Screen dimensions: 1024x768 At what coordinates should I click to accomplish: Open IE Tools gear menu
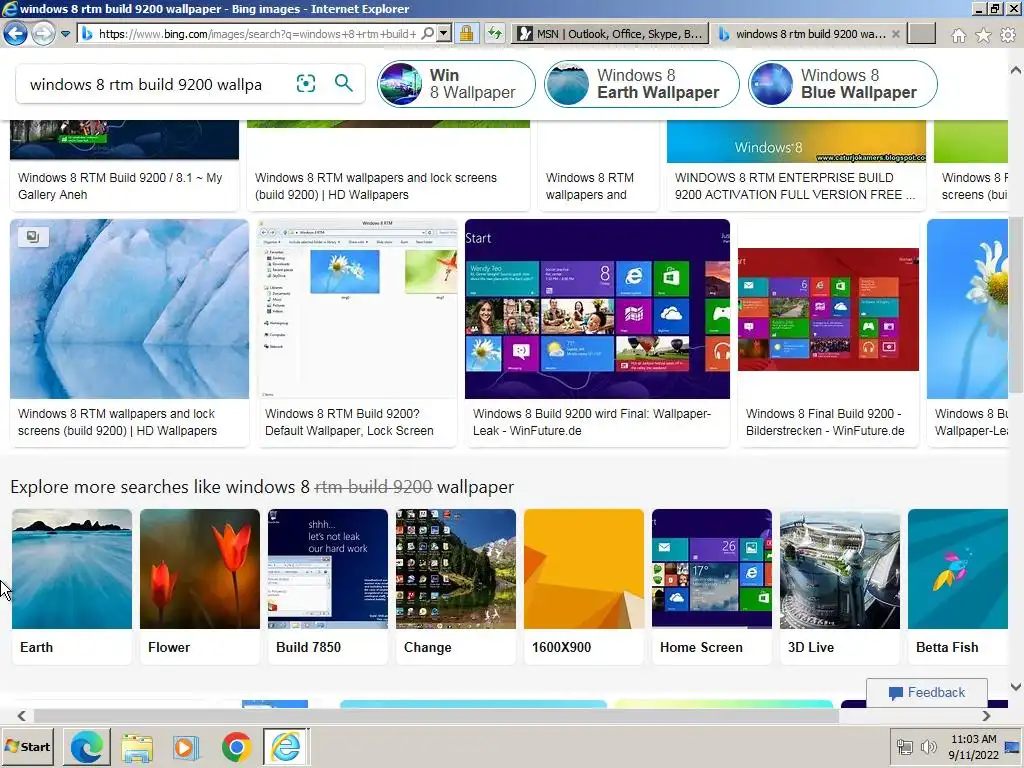(1008, 35)
